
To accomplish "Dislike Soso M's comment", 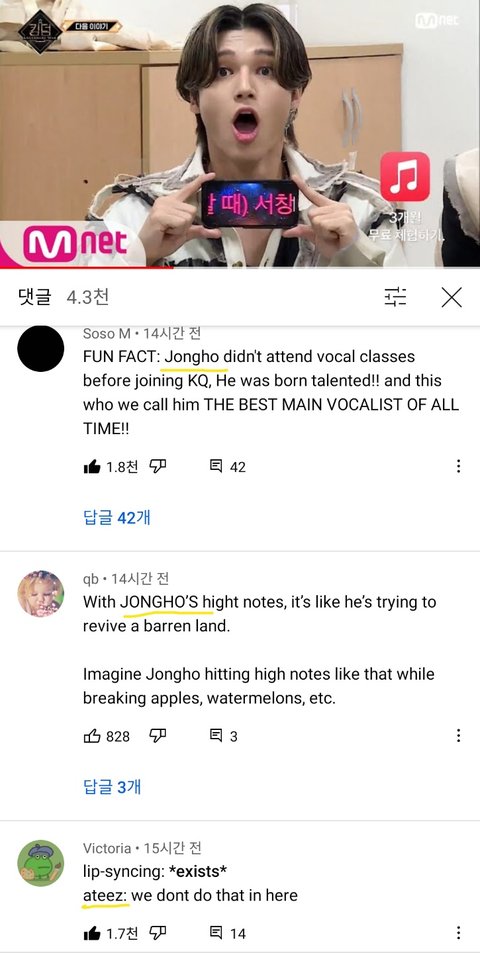I will pyautogui.click(x=158, y=466).
